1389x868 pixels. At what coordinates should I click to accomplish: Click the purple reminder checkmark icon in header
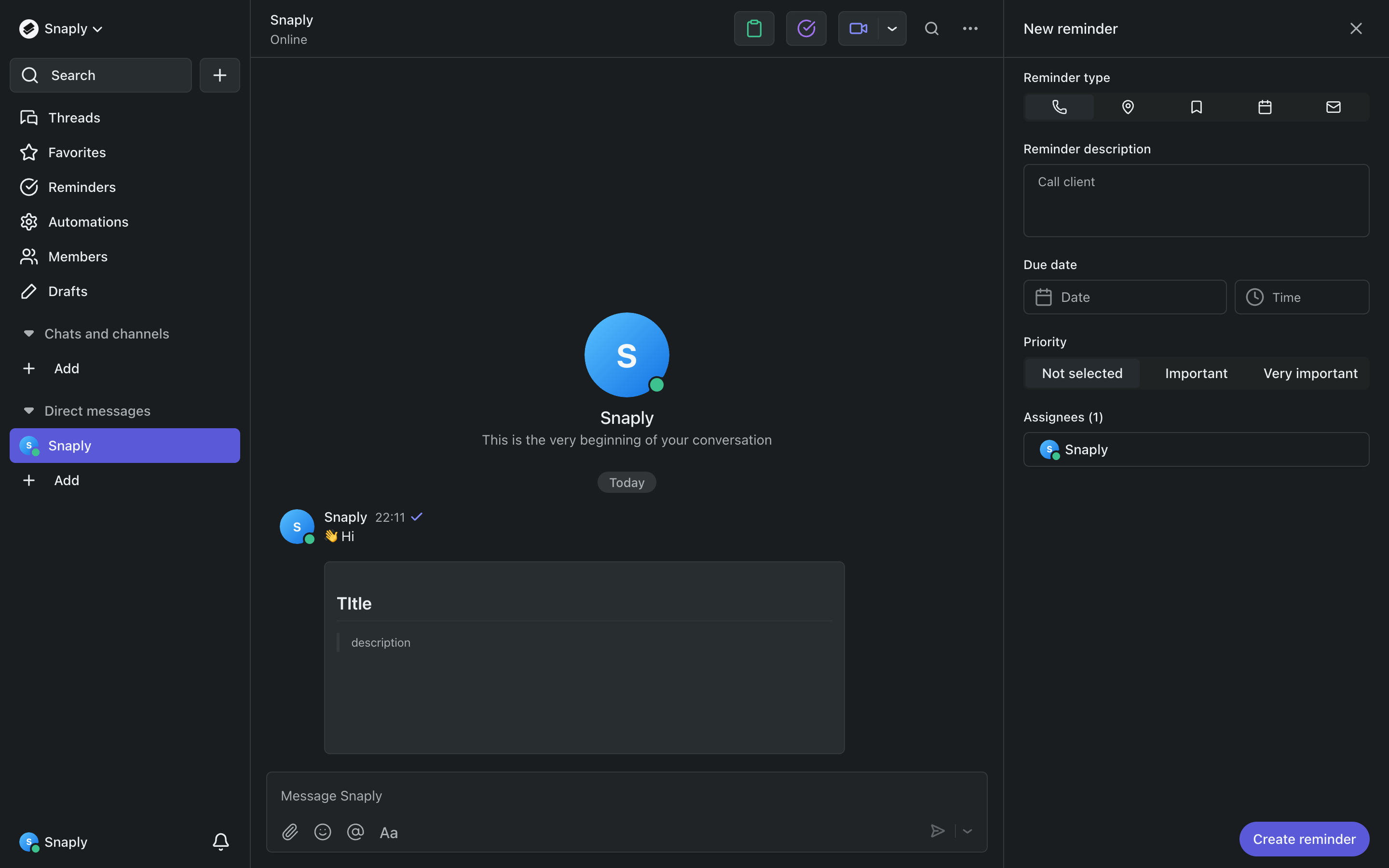click(x=806, y=28)
